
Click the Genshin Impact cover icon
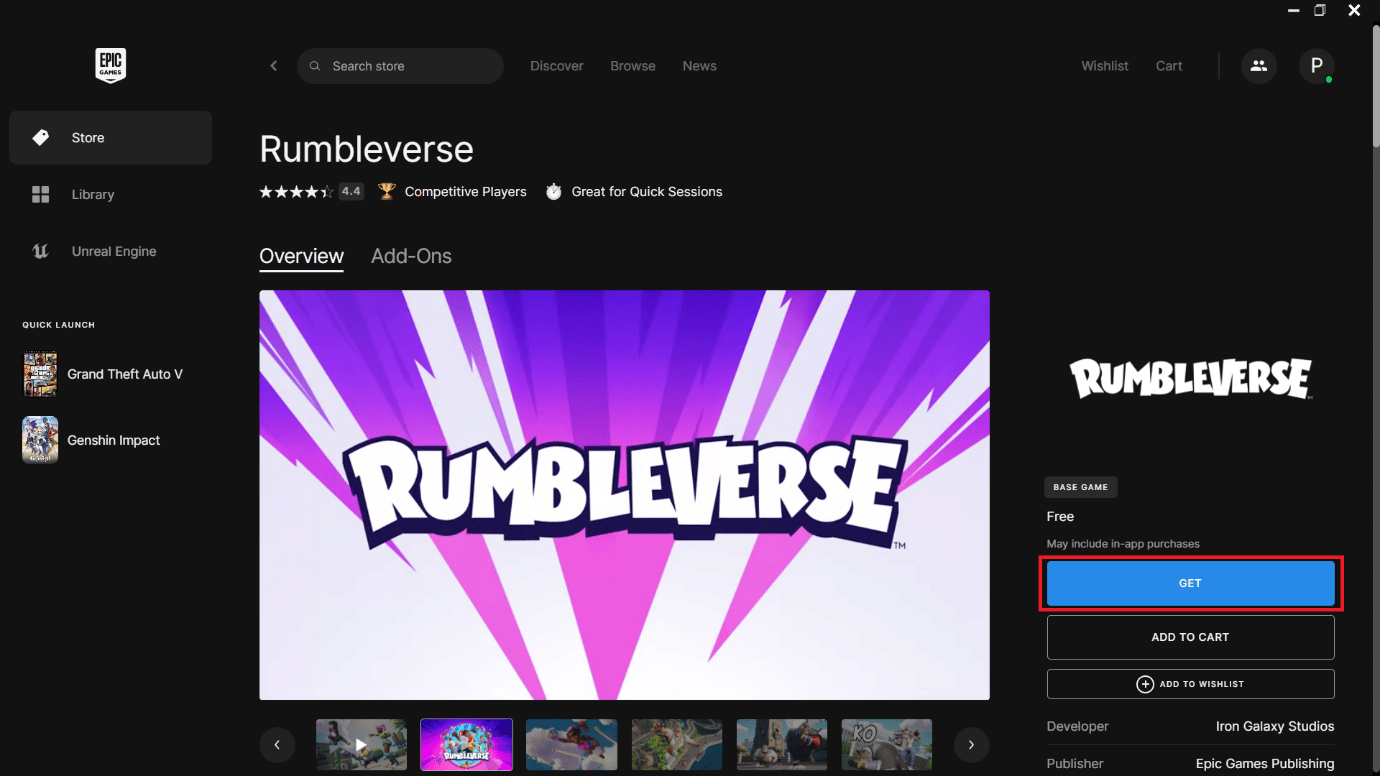coord(40,440)
